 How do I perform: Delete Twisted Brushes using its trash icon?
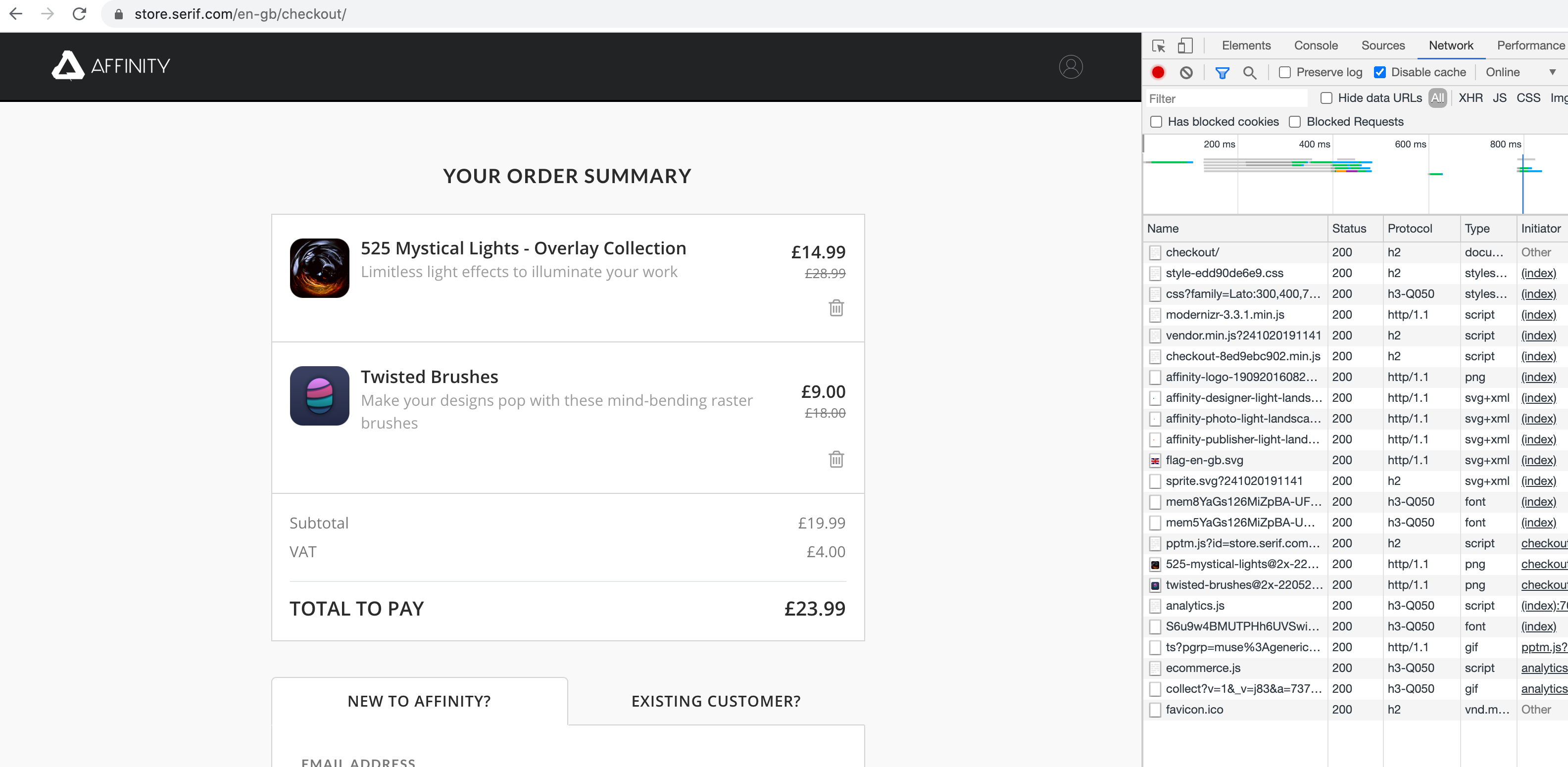(836, 459)
